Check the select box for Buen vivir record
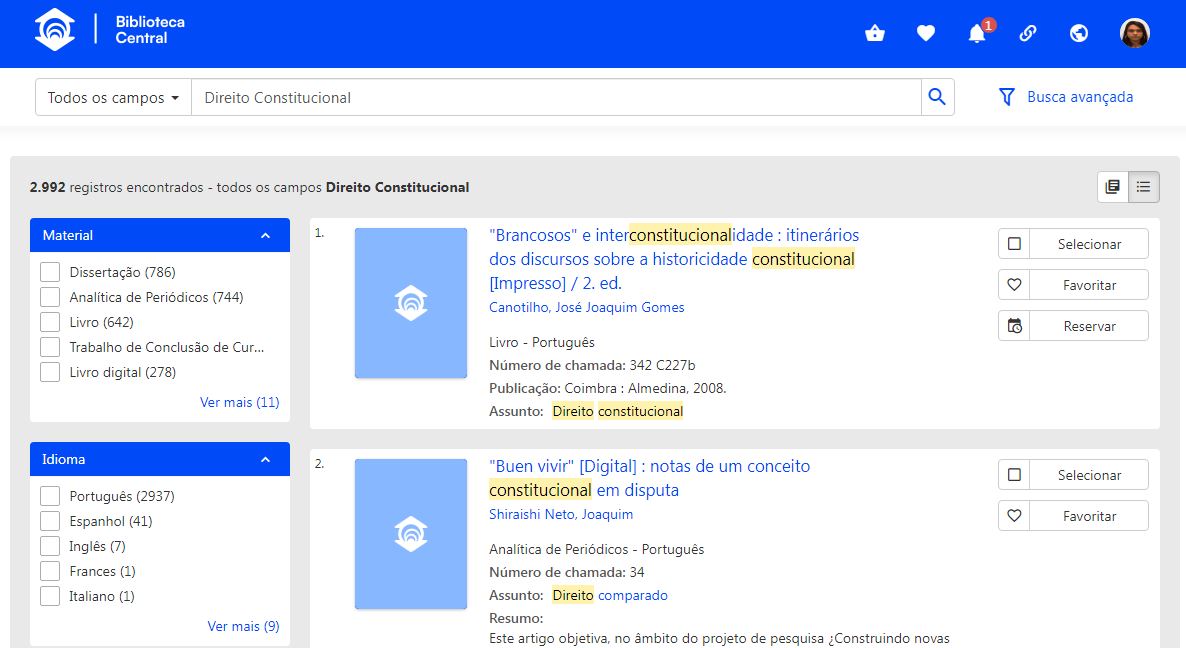 click(x=1014, y=475)
